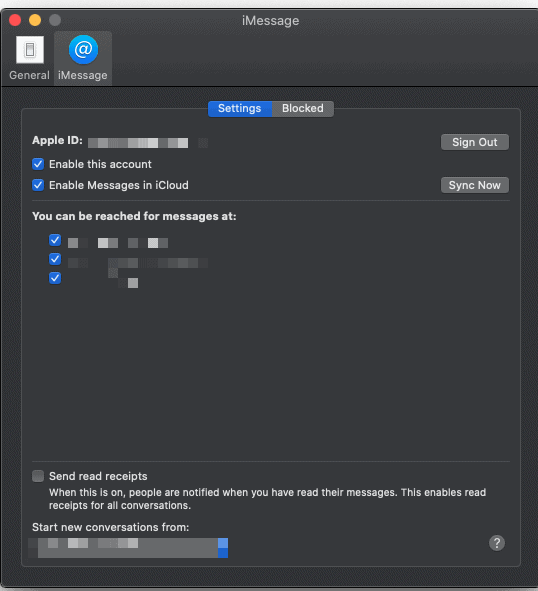Select the iMessage @ preferences pane
The height and width of the screenshot is (591, 538).
[x=83, y=58]
